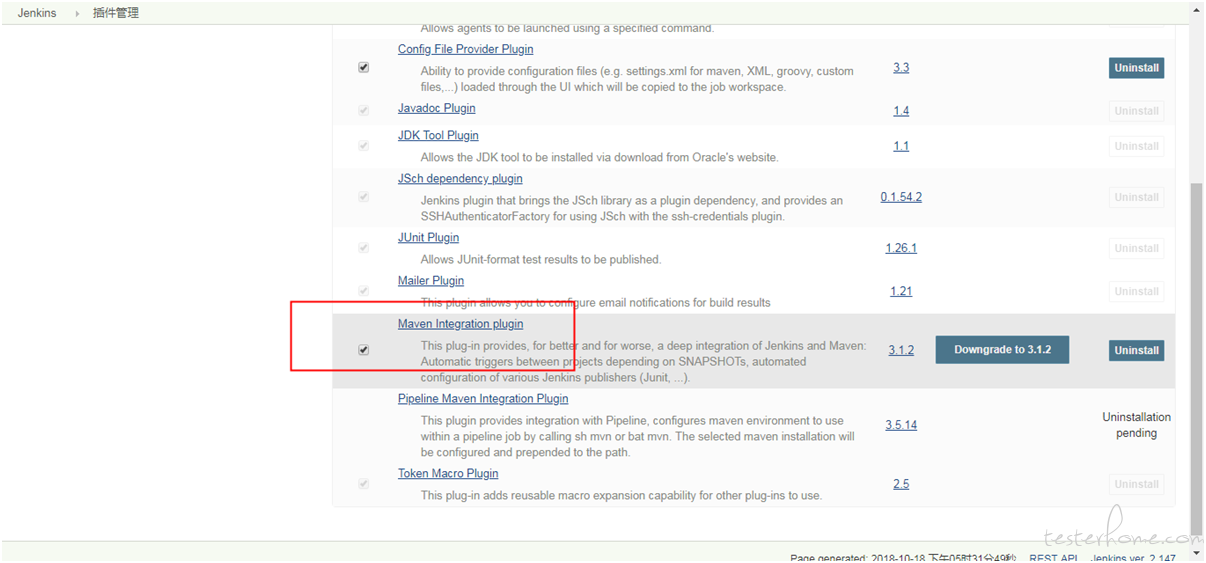The width and height of the screenshot is (1206, 563).
Task: Open JSch version 0.1.54.2 link
Action: (x=901, y=197)
